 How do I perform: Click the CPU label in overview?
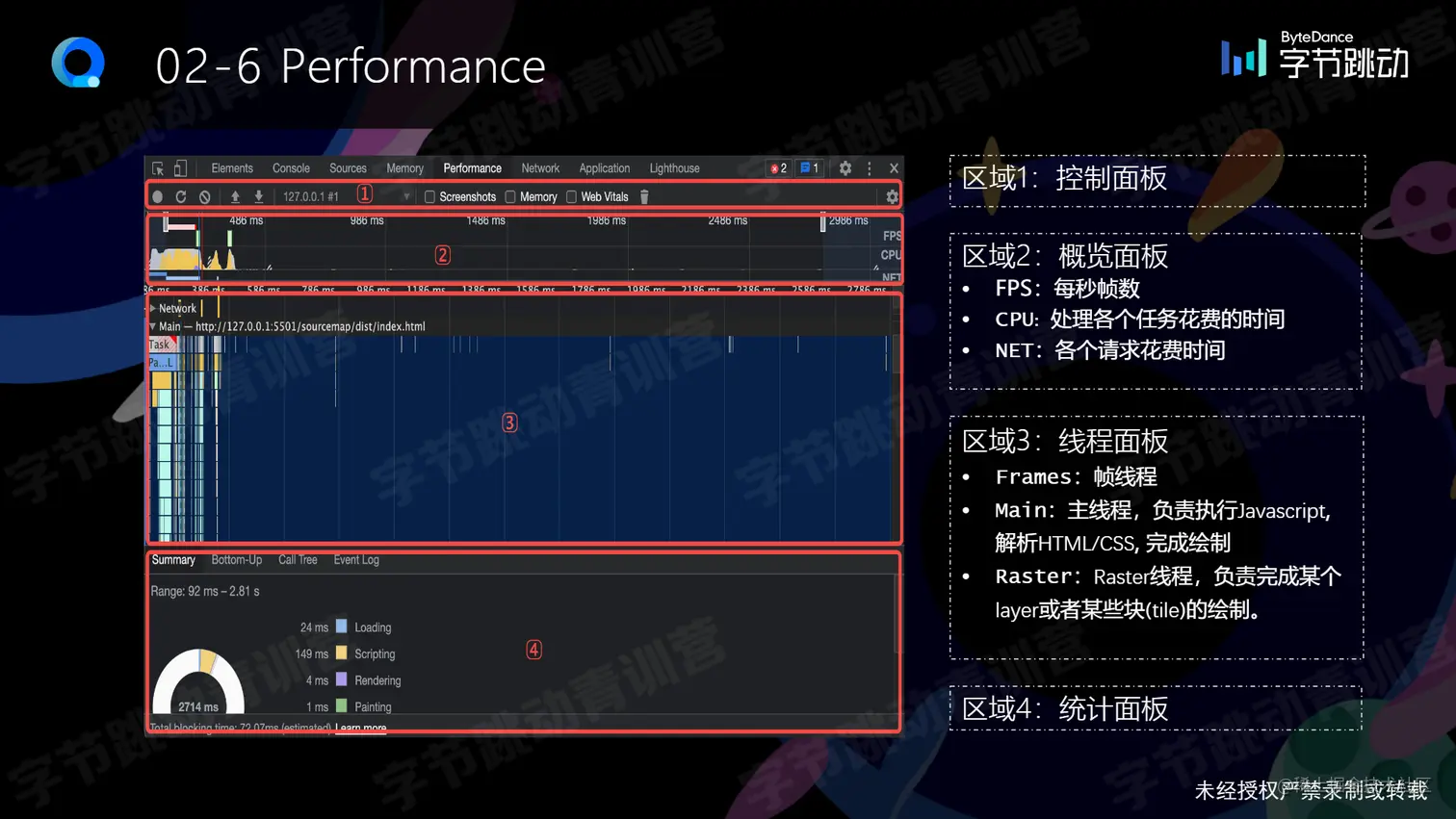pos(891,255)
